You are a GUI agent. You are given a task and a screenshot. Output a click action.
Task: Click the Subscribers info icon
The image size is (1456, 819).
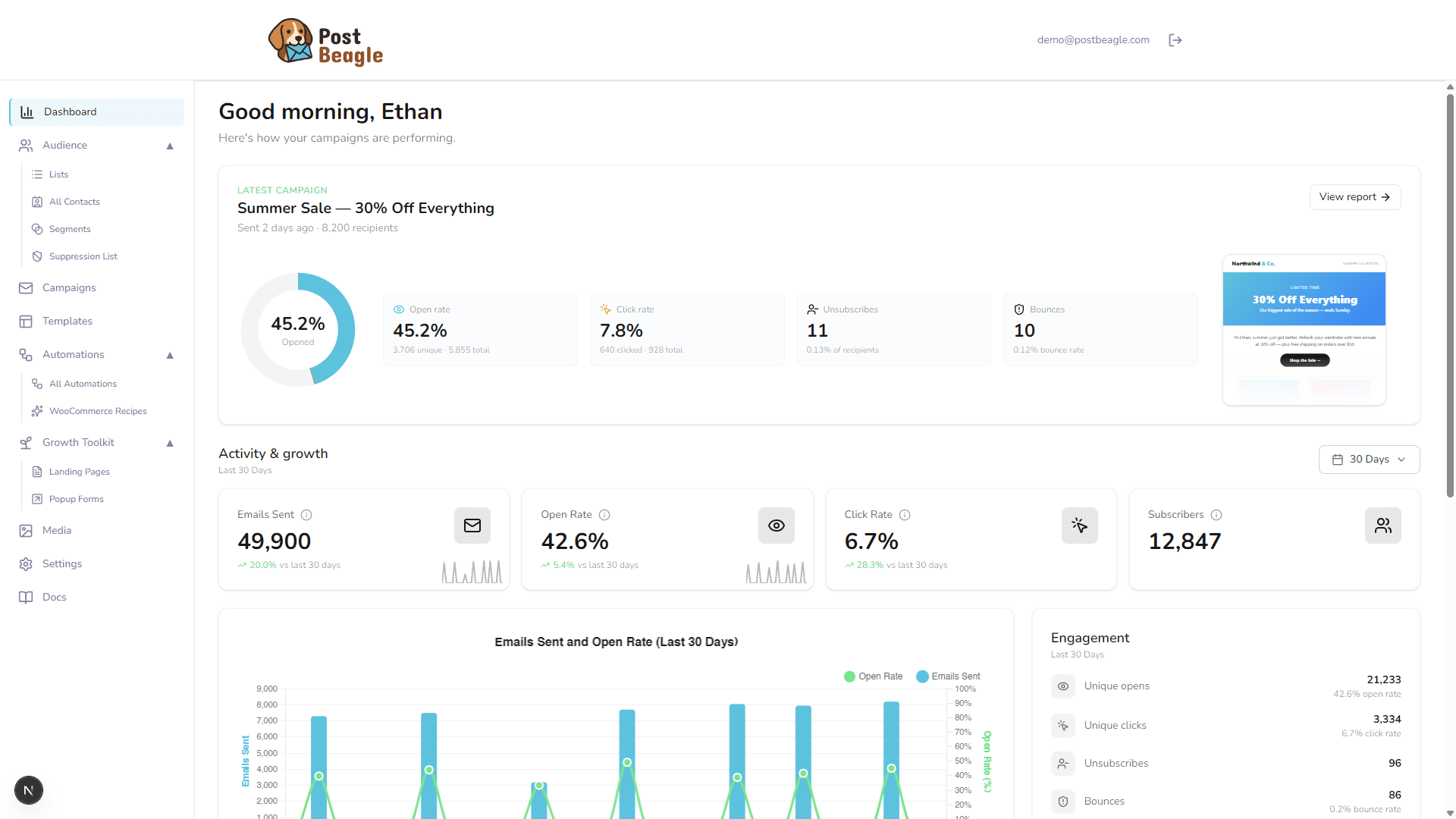pos(1216,515)
